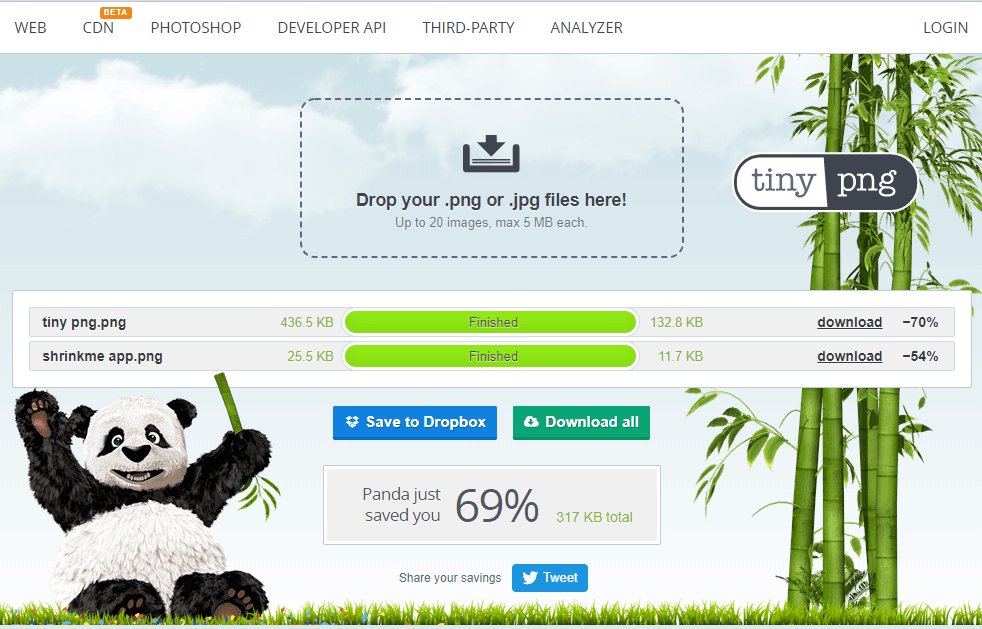
Task: Click the 'Share your savings' label
Action: 450,578
